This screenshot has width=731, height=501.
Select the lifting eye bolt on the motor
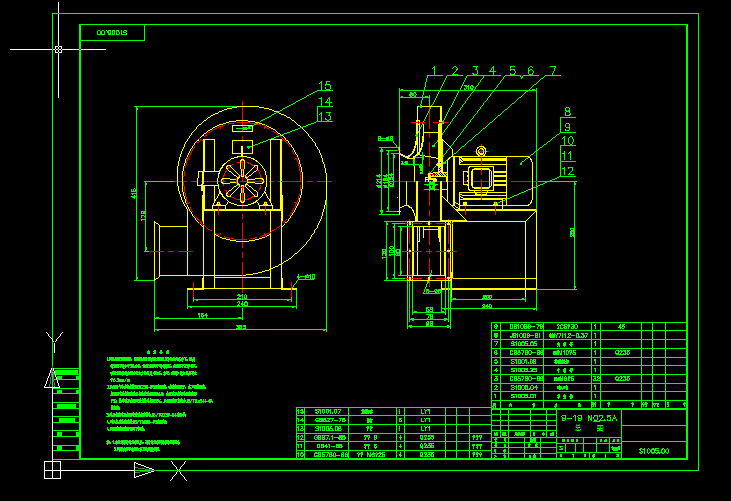[481, 151]
